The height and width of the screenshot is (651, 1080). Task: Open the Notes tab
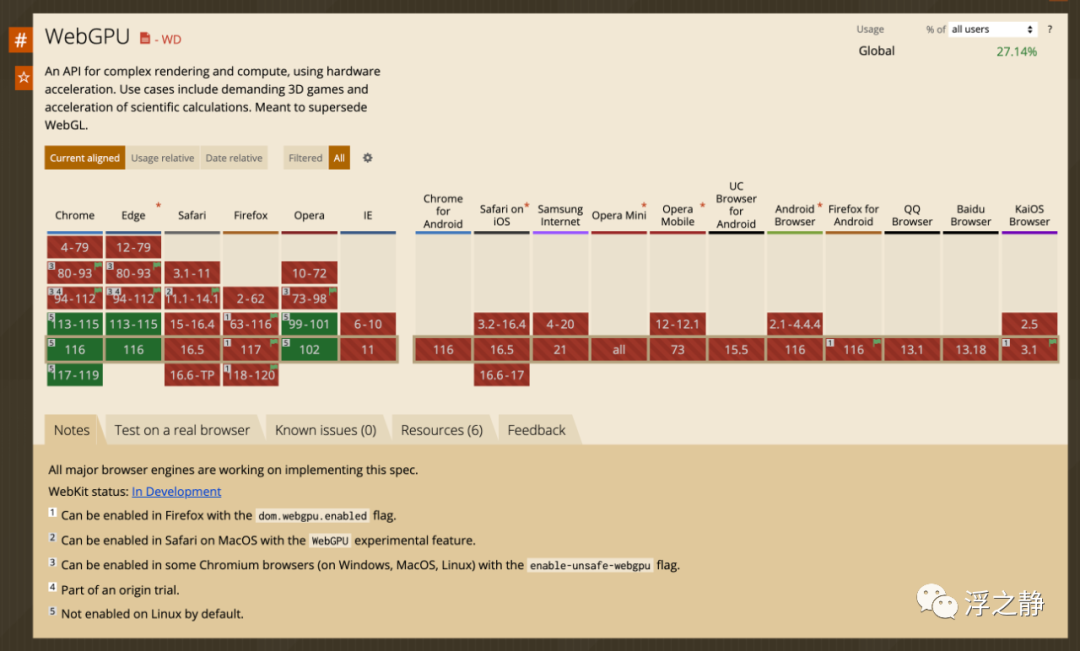tap(72, 430)
